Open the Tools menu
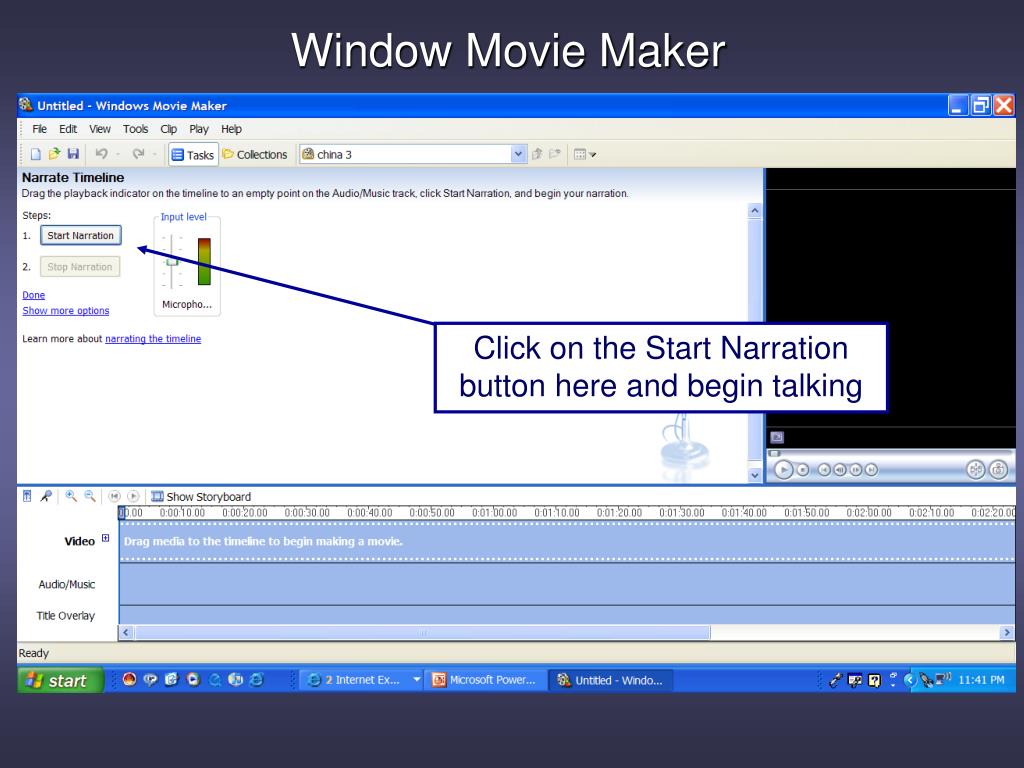1024x768 pixels. click(135, 129)
